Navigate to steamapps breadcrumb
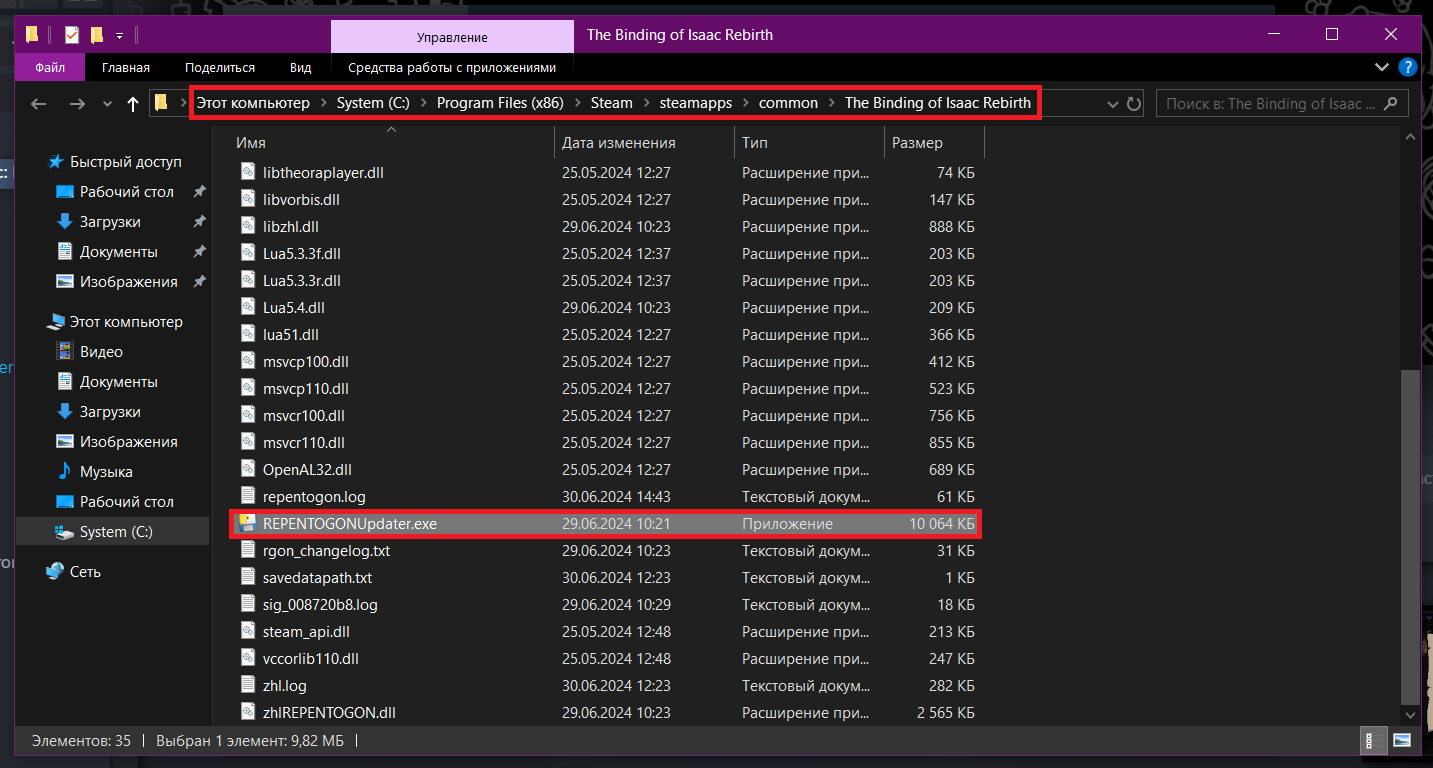This screenshot has width=1433, height=768. click(x=696, y=103)
